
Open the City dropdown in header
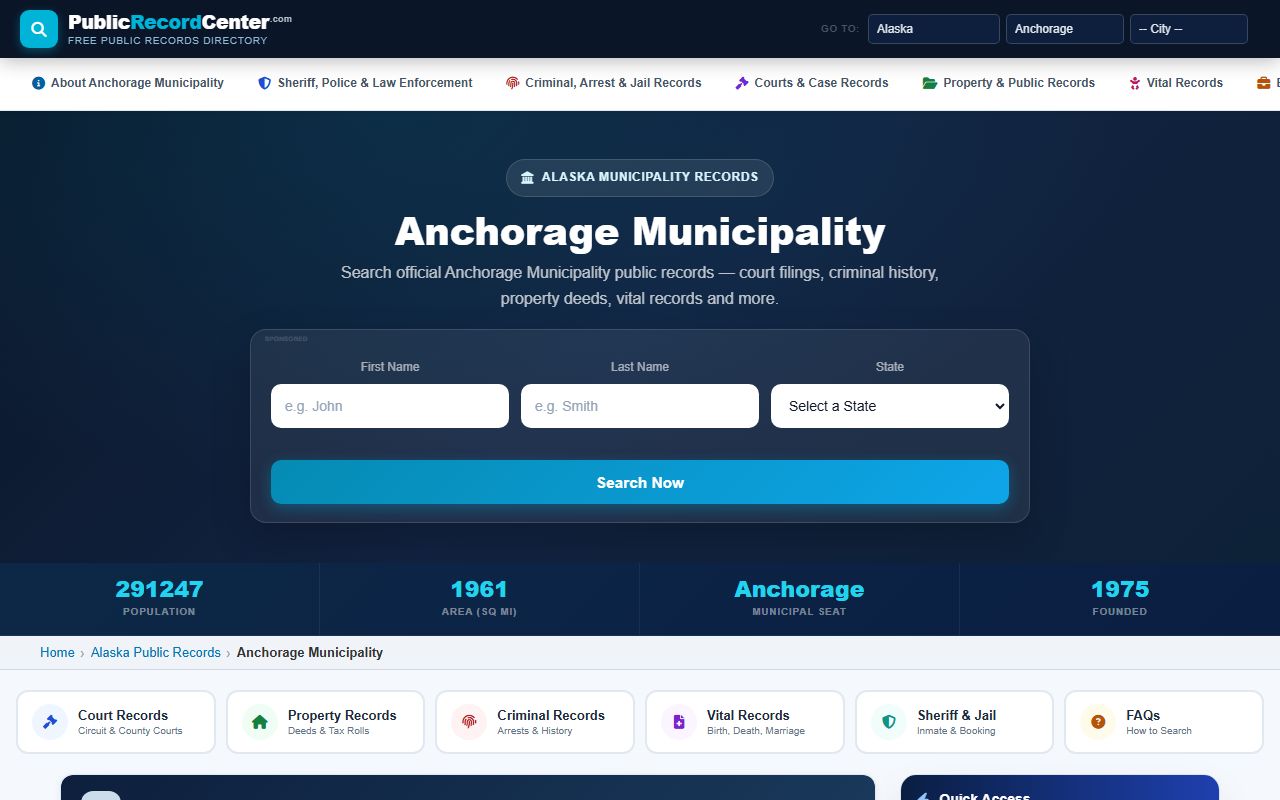1189,29
